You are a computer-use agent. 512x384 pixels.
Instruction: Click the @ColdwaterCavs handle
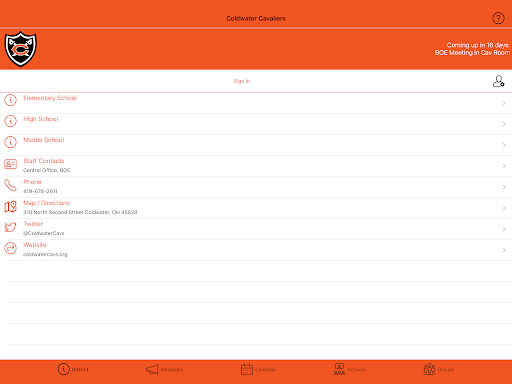coord(44,233)
